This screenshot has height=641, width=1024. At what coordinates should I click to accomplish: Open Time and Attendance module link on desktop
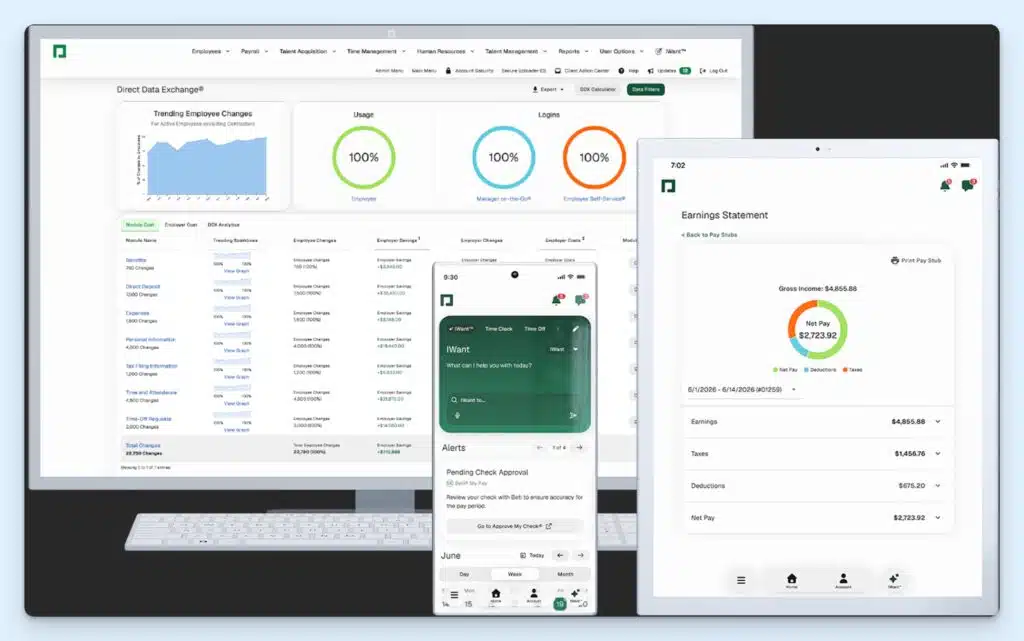151,392
